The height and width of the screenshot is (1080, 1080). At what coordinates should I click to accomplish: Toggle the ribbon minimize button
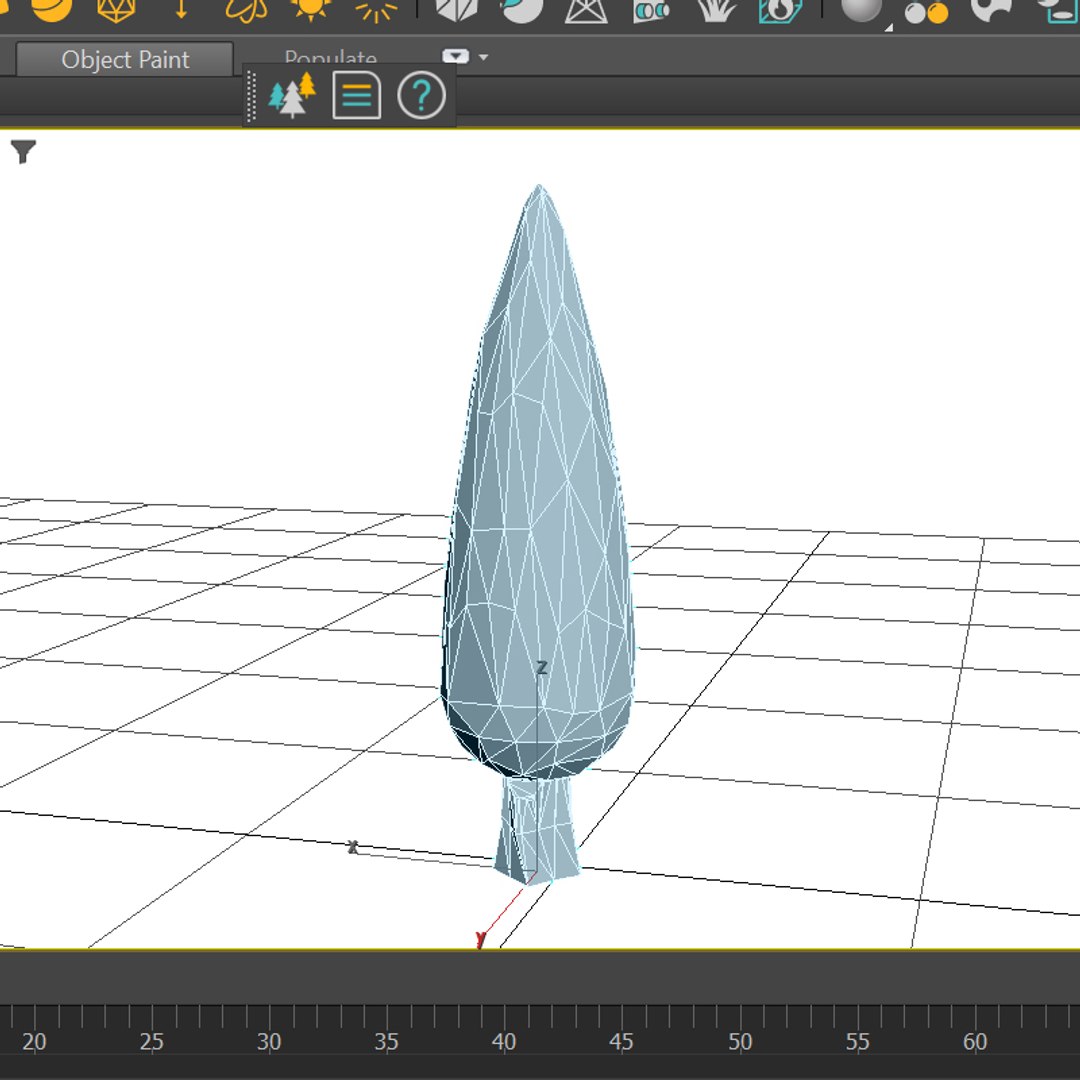coord(455,56)
